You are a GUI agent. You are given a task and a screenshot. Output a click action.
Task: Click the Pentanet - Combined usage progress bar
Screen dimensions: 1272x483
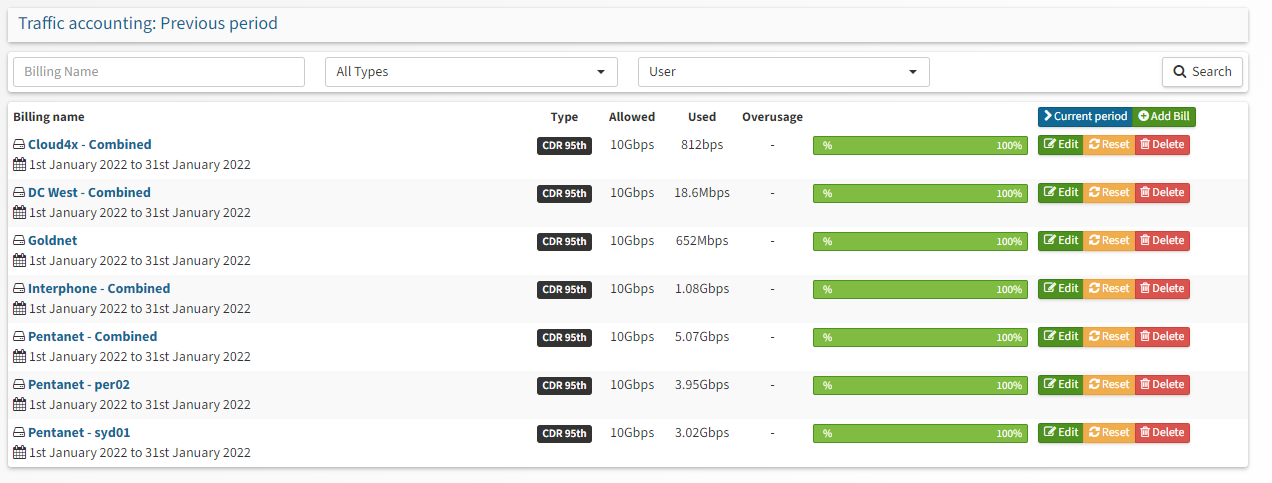pos(920,338)
